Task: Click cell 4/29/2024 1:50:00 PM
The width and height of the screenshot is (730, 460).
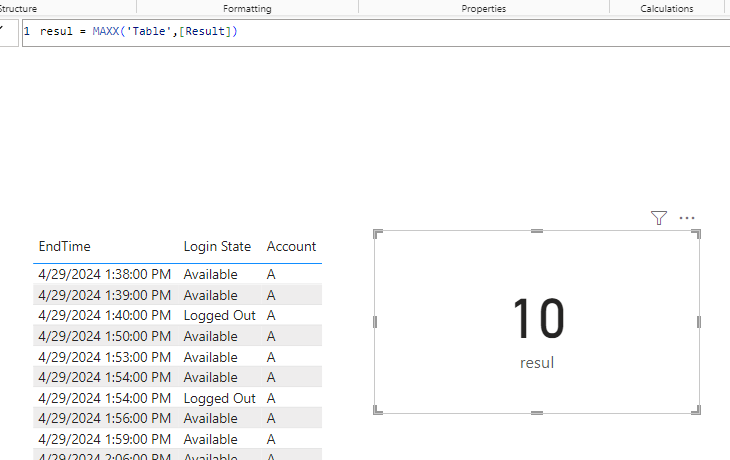Action: 105,336
